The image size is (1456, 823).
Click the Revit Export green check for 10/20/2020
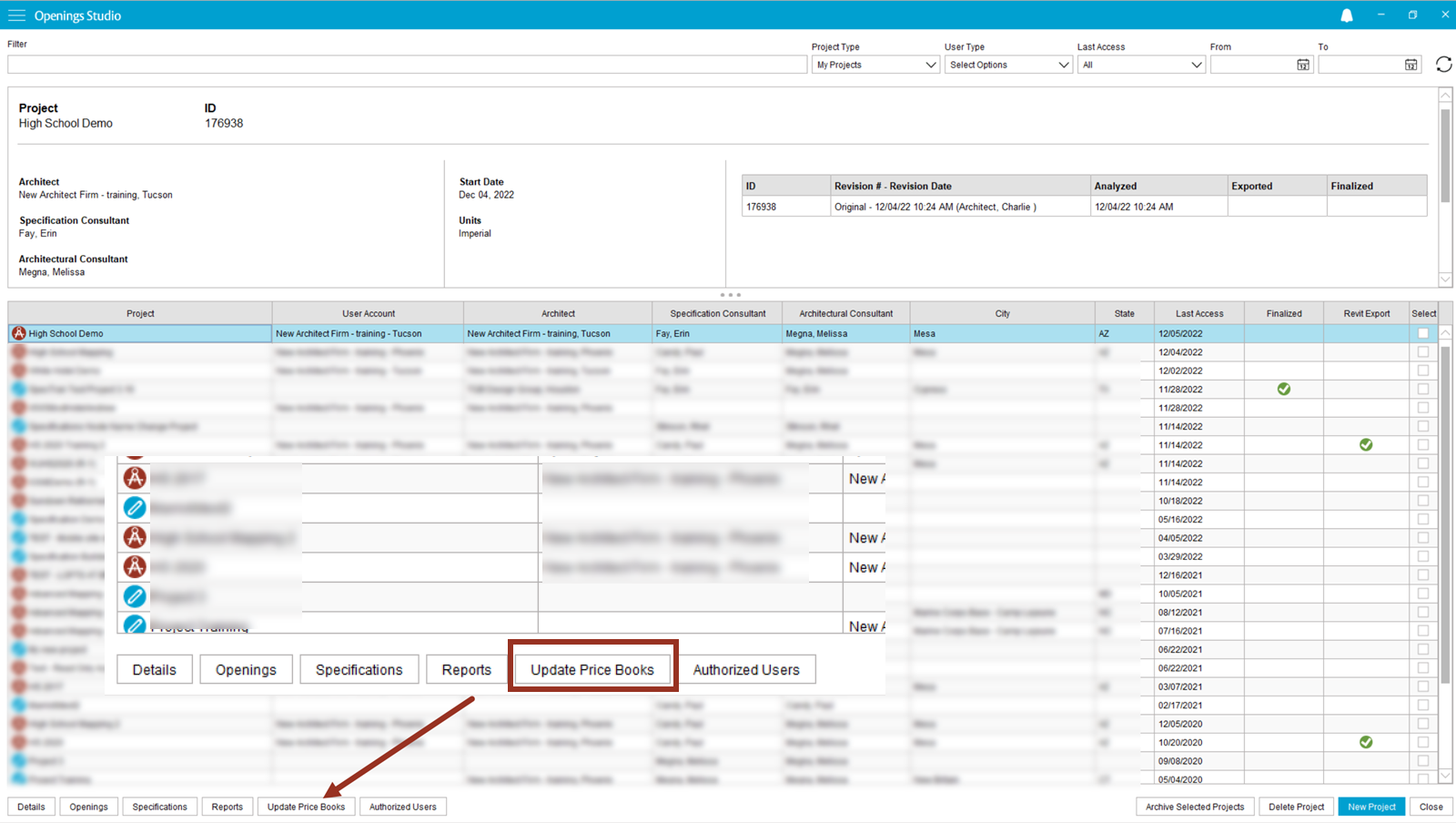pos(1366,742)
